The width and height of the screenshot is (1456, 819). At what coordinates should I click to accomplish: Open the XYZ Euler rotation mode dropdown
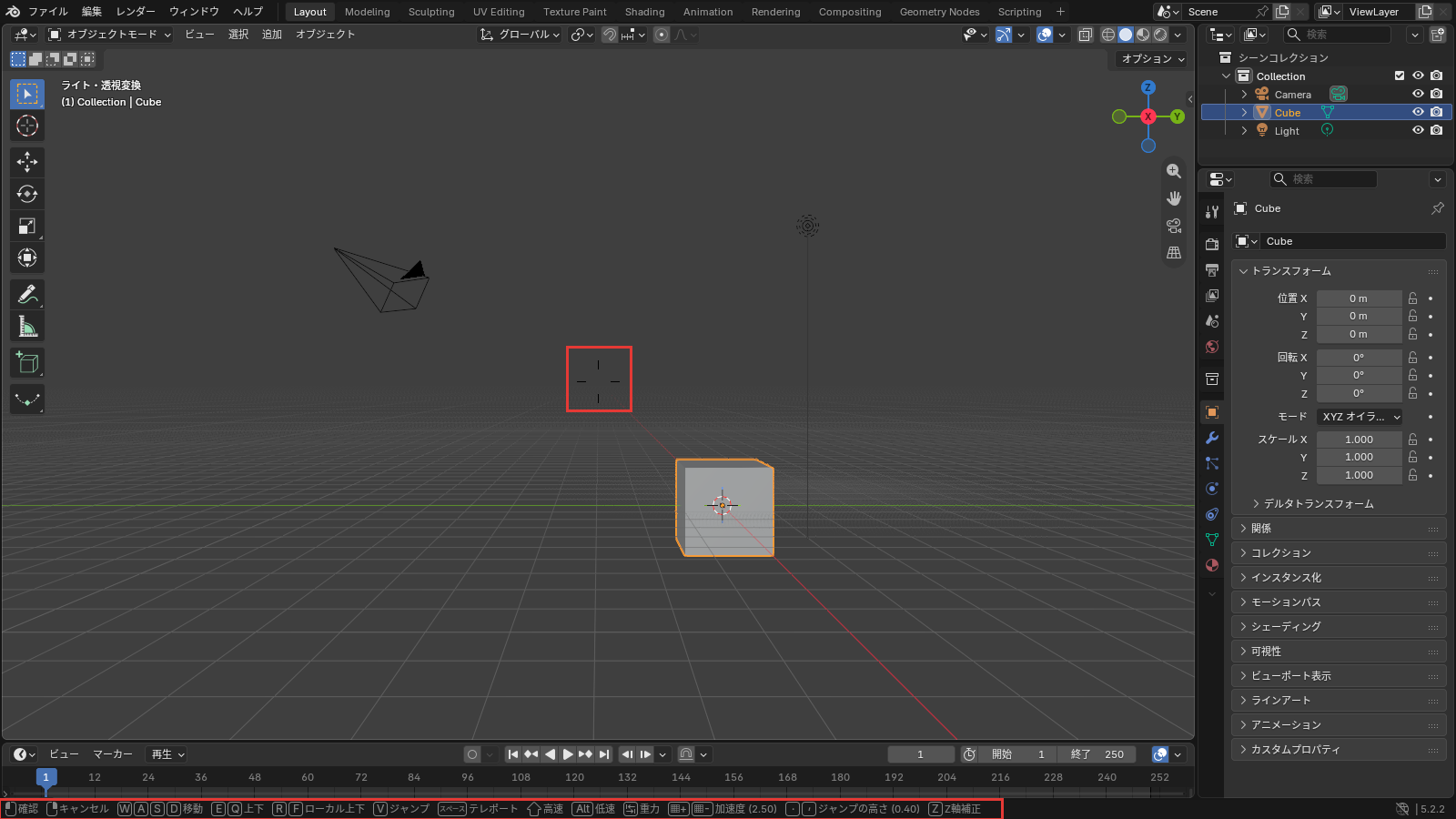pyautogui.click(x=1360, y=417)
